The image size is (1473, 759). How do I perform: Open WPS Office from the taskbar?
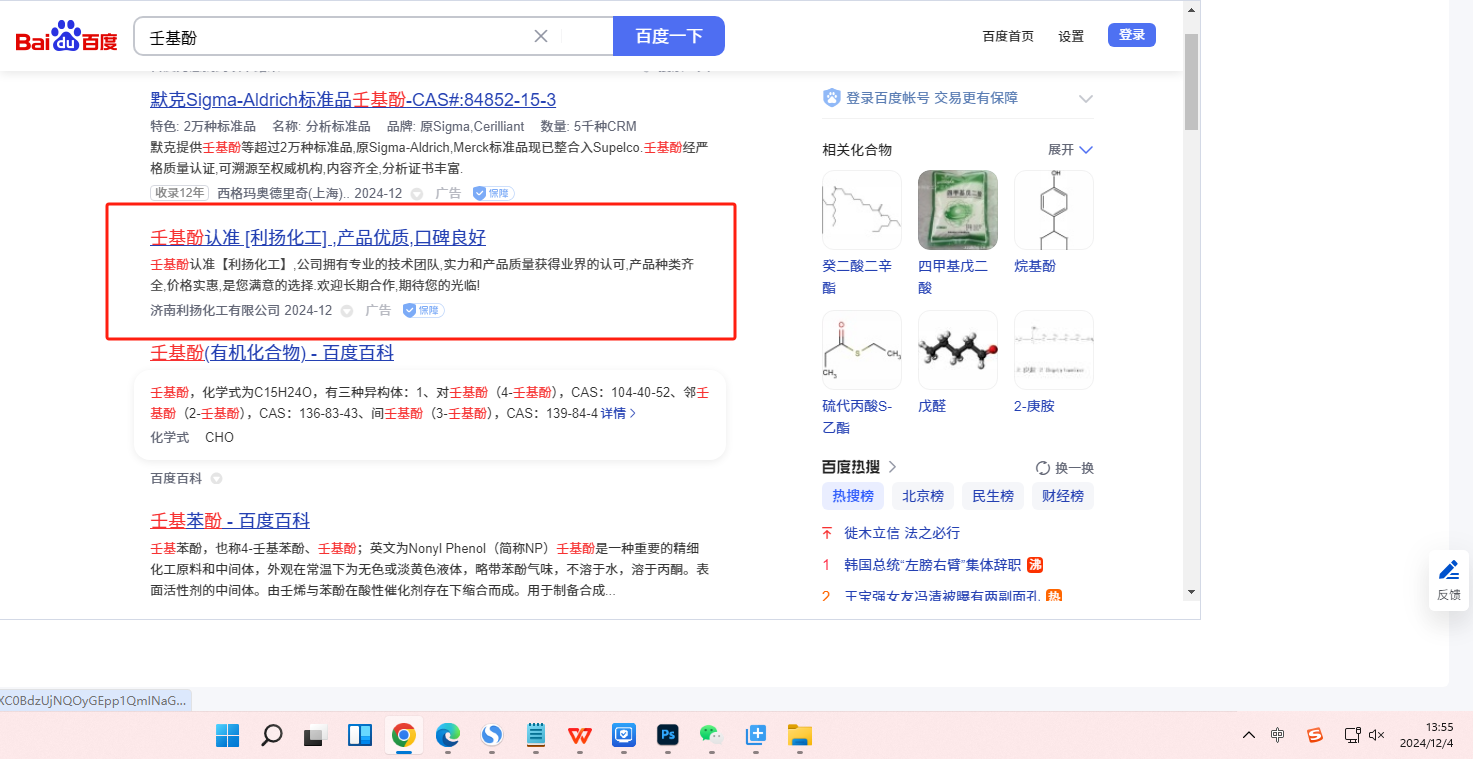coord(580,736)
